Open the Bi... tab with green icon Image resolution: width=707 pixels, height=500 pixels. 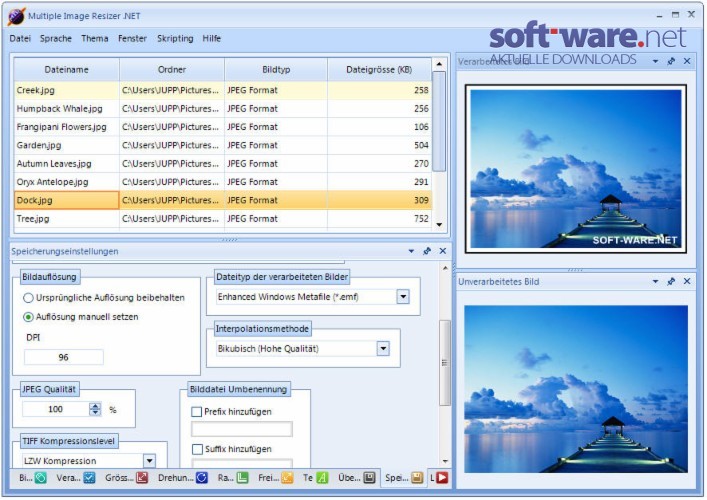pyautogui.click(x=33, y=477)
